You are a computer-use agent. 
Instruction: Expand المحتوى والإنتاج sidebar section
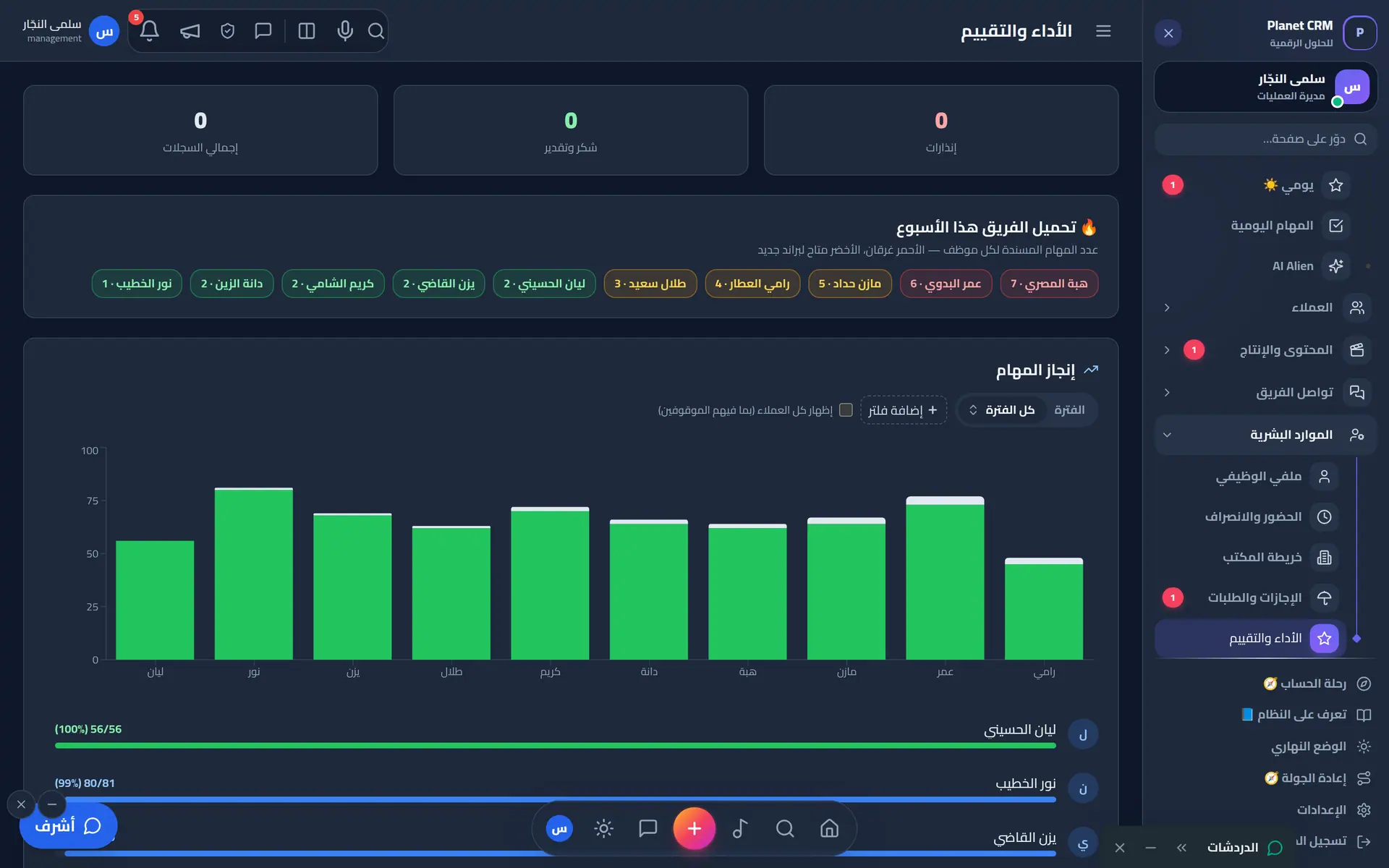(x=1265, y=350)
